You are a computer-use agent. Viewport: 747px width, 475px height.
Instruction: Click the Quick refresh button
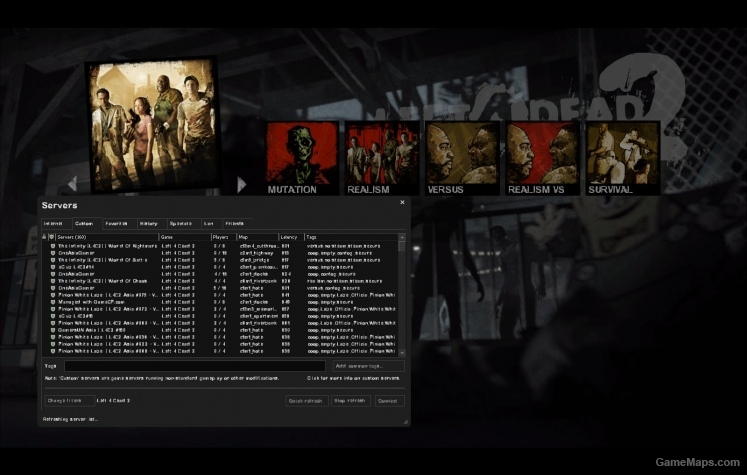tap(306, 401)
